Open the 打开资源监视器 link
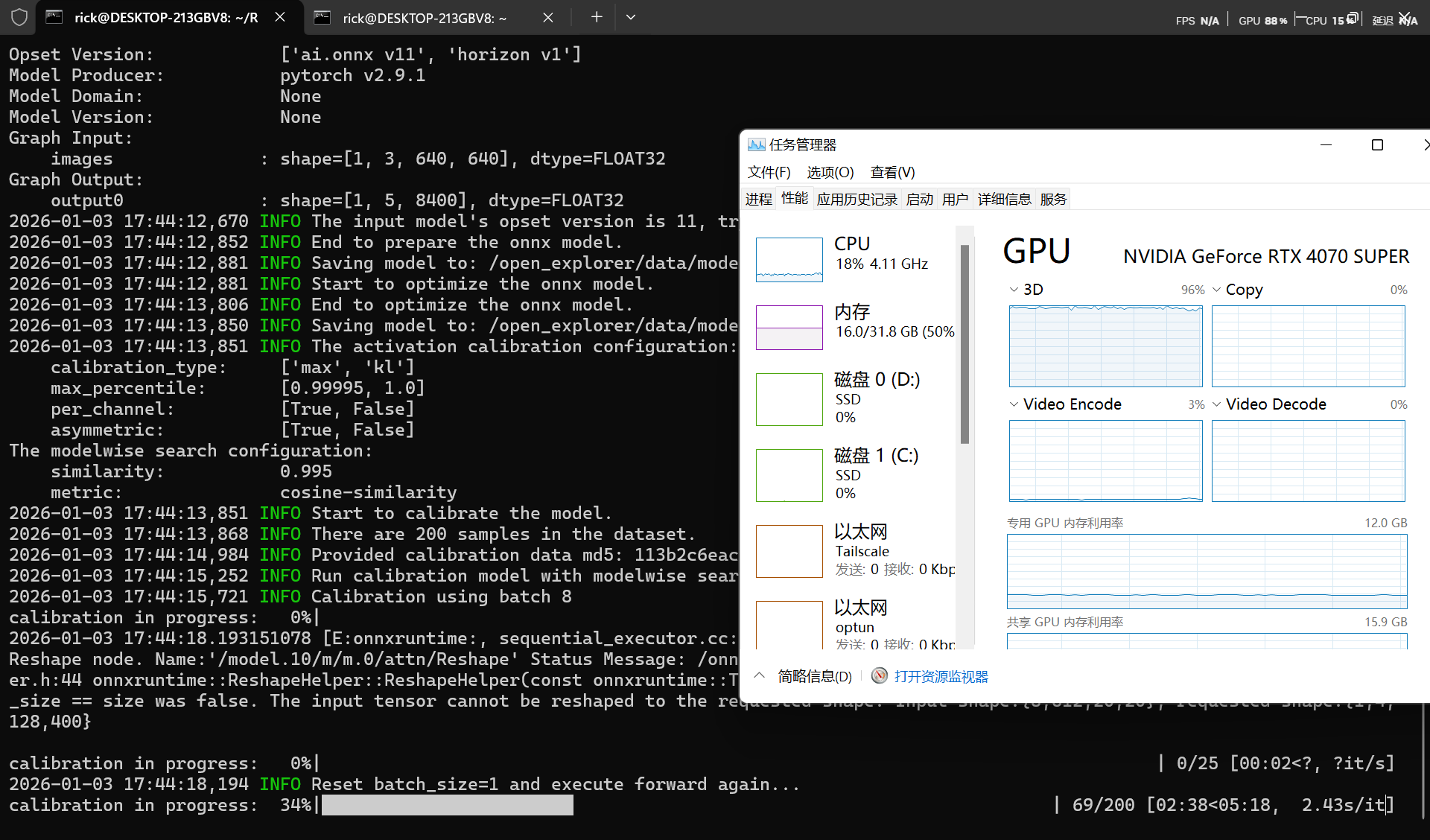This screenshot has width=1430, height=840. coord(941,676)
